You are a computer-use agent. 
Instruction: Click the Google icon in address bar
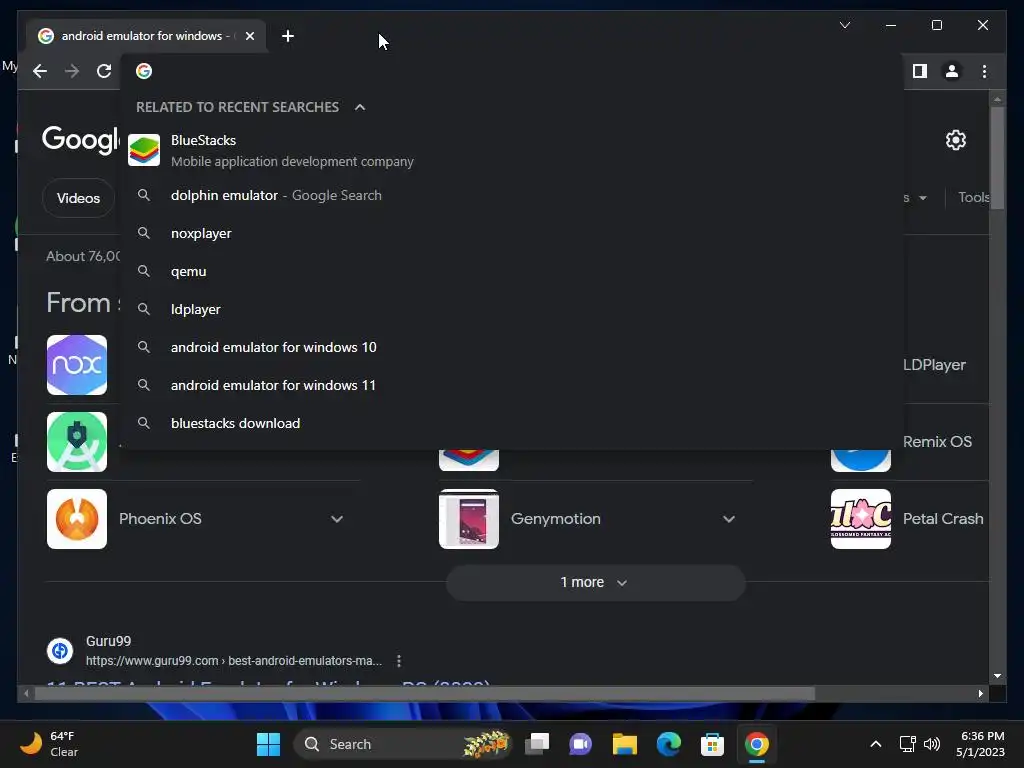point(144,71)
